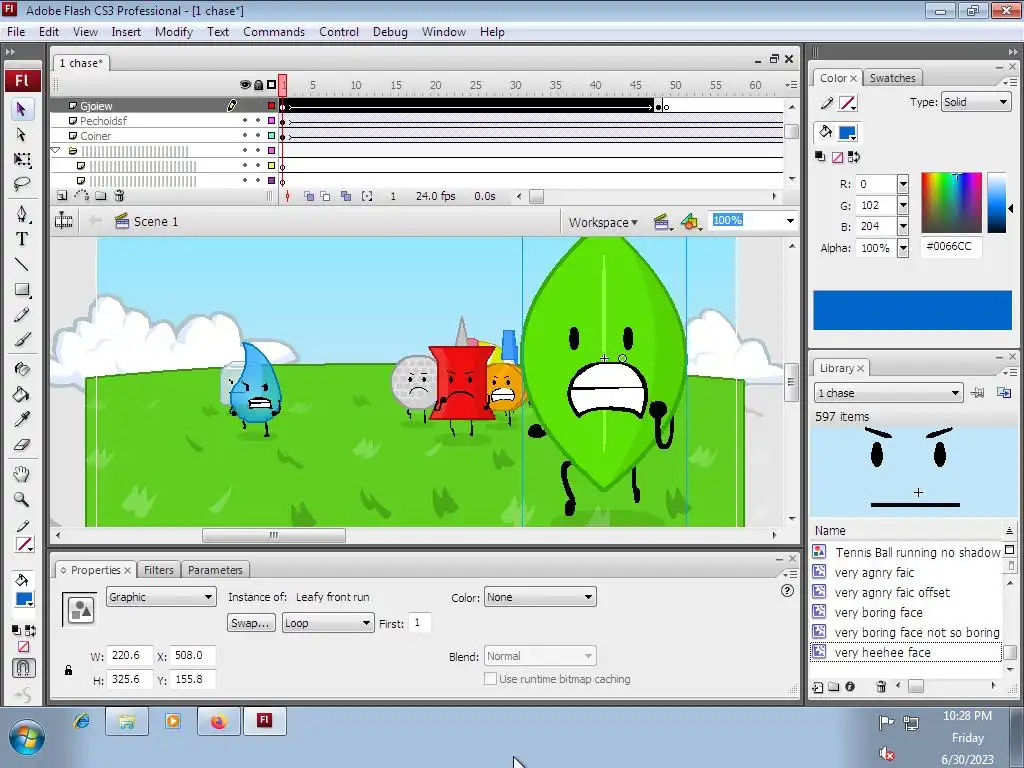Click the Edit Symbols icon
This screenshot has height=768, width=1024.
coord(691,222)
